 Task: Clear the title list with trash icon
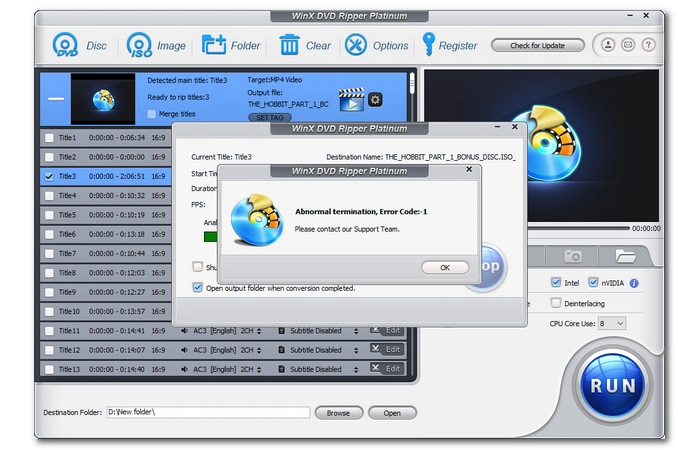pos(289,45)
